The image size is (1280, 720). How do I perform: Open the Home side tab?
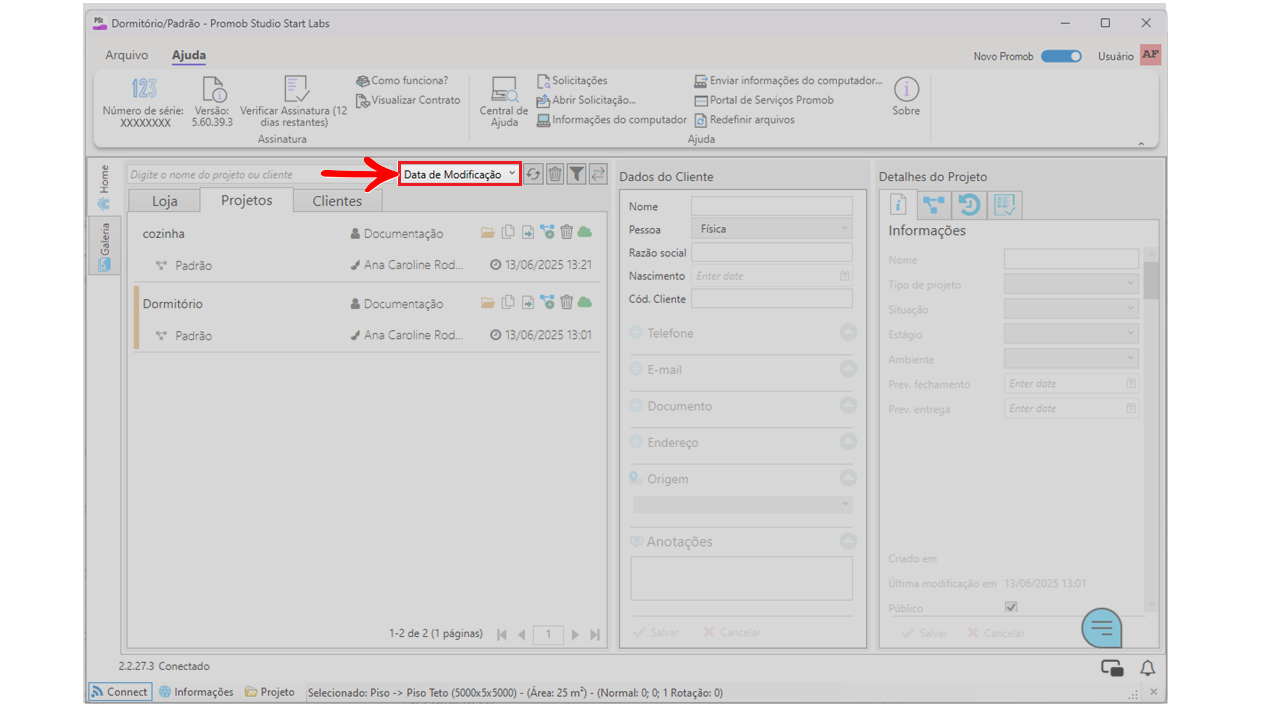[104, 188]
